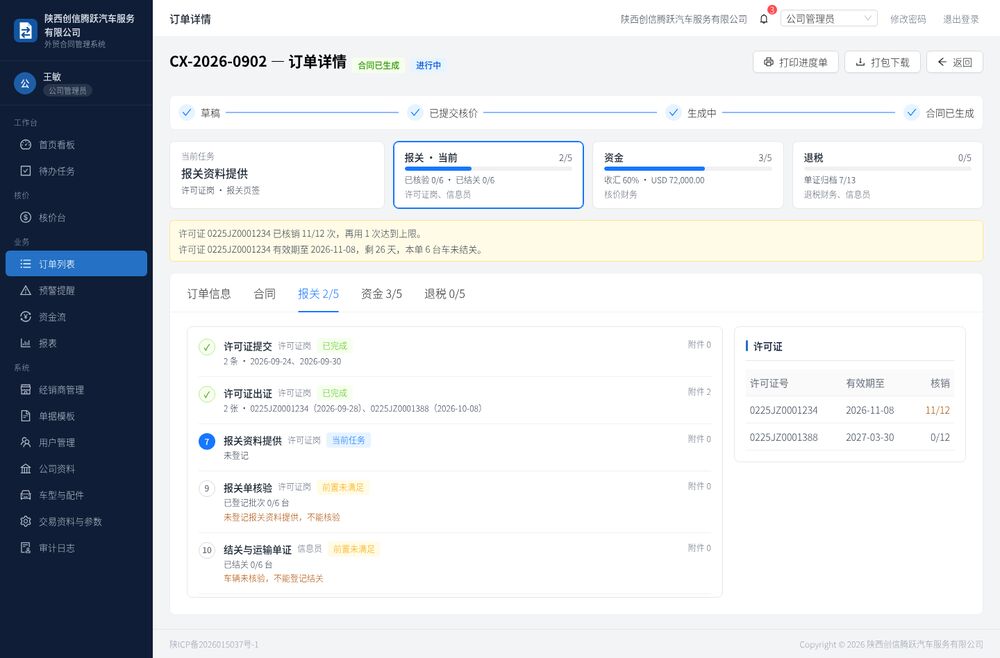Click the 审计日志 log icon
1000x658 pixels.
[x=26, y=548]
